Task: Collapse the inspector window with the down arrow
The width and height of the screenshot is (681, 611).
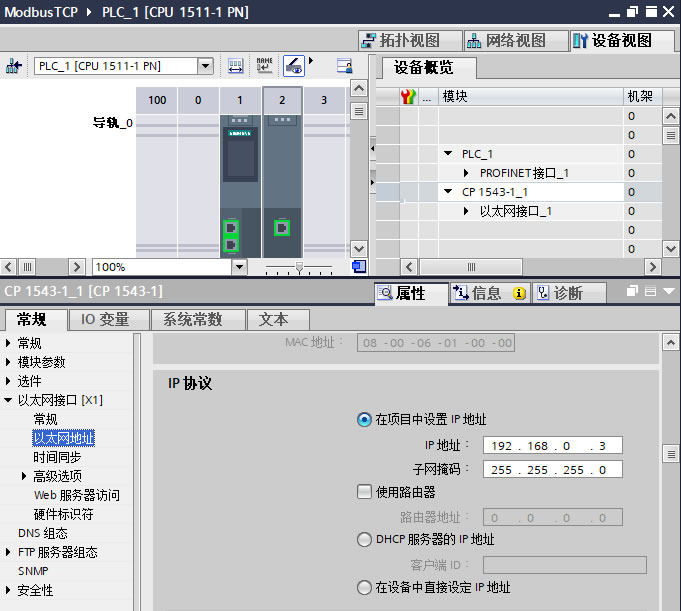Action: 669,291
